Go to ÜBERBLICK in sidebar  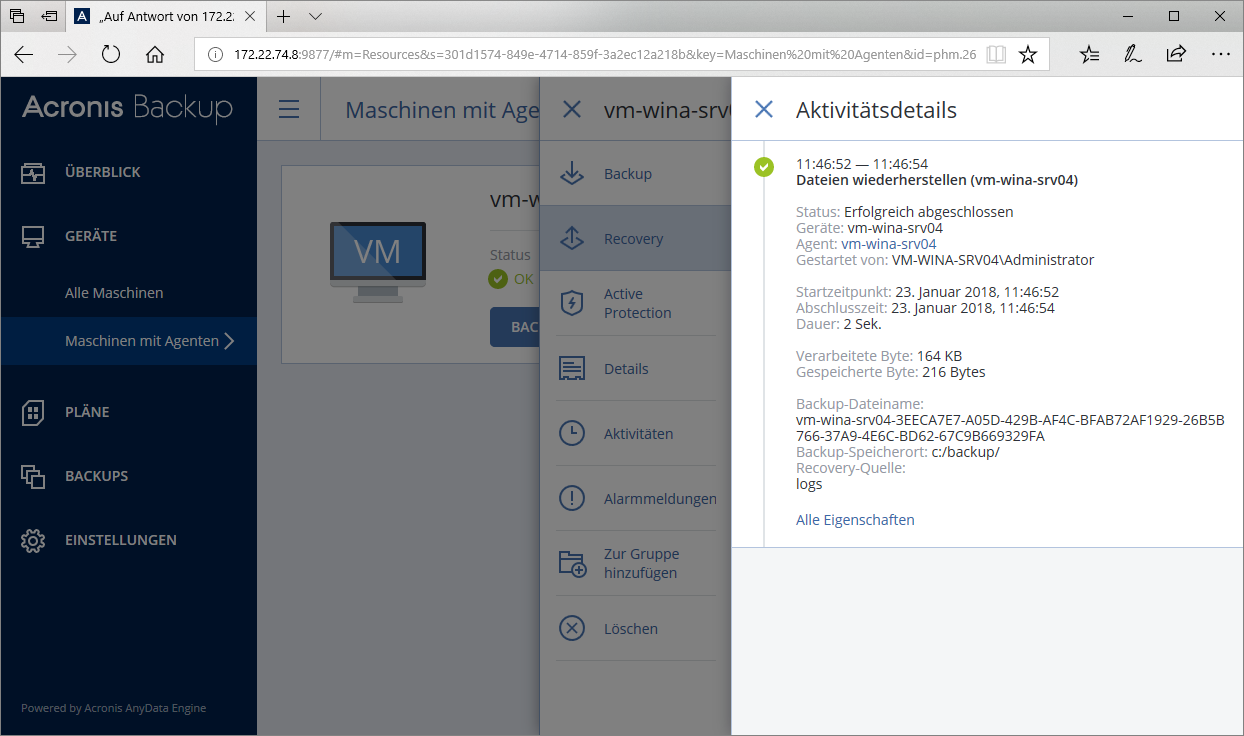pyautogui.click(x=102, y=172)
